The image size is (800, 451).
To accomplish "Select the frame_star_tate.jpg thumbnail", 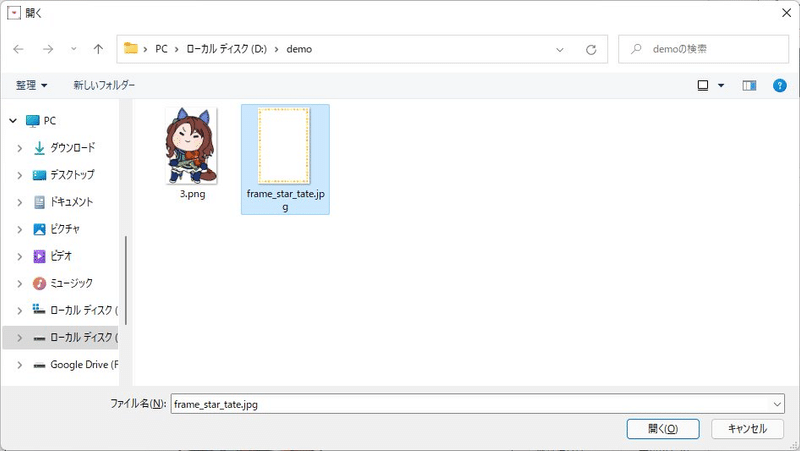I will pyautogui.click(x=284, y=146).
